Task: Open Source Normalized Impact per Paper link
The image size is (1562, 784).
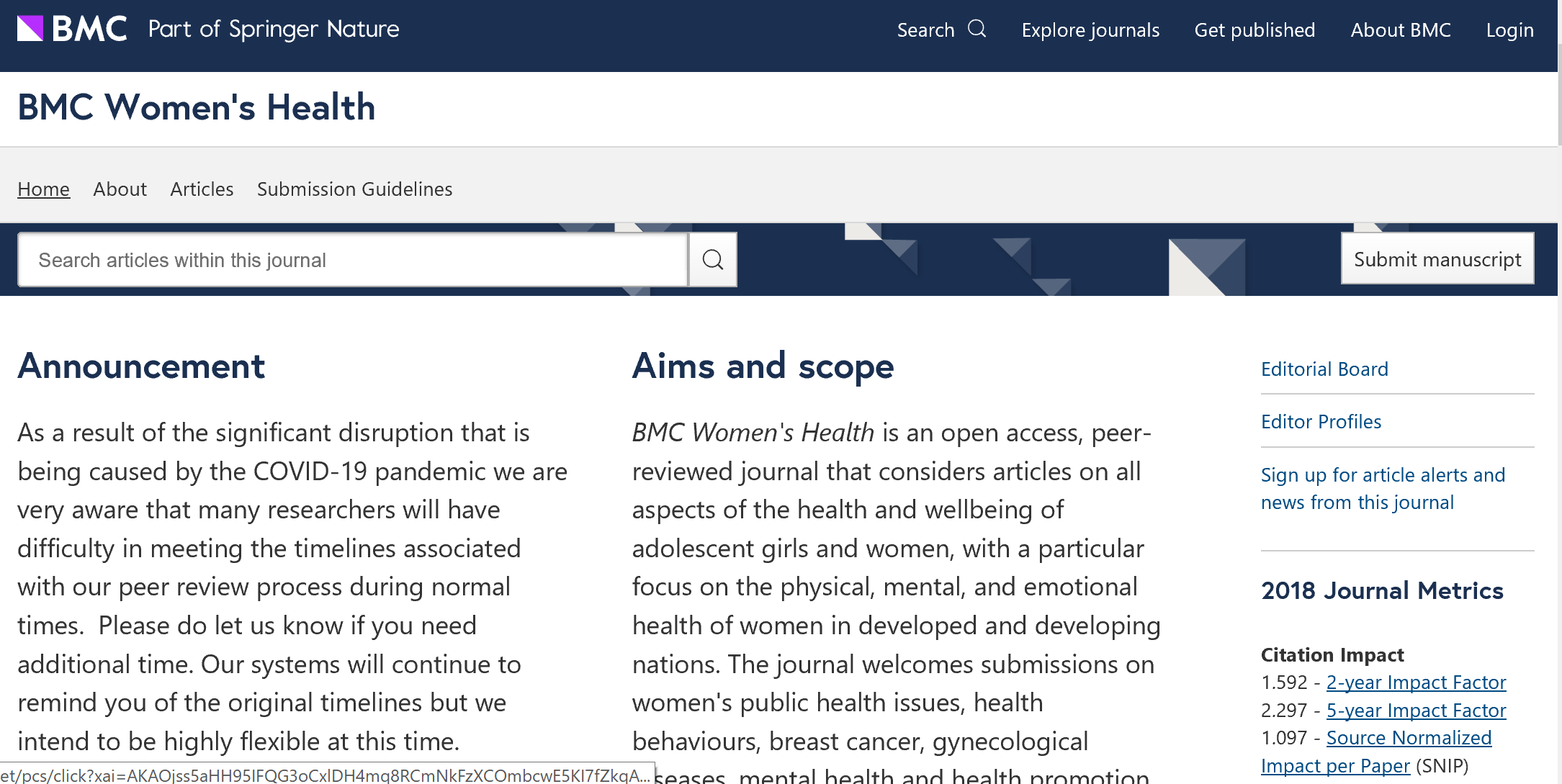Action: coord(1376,752)
